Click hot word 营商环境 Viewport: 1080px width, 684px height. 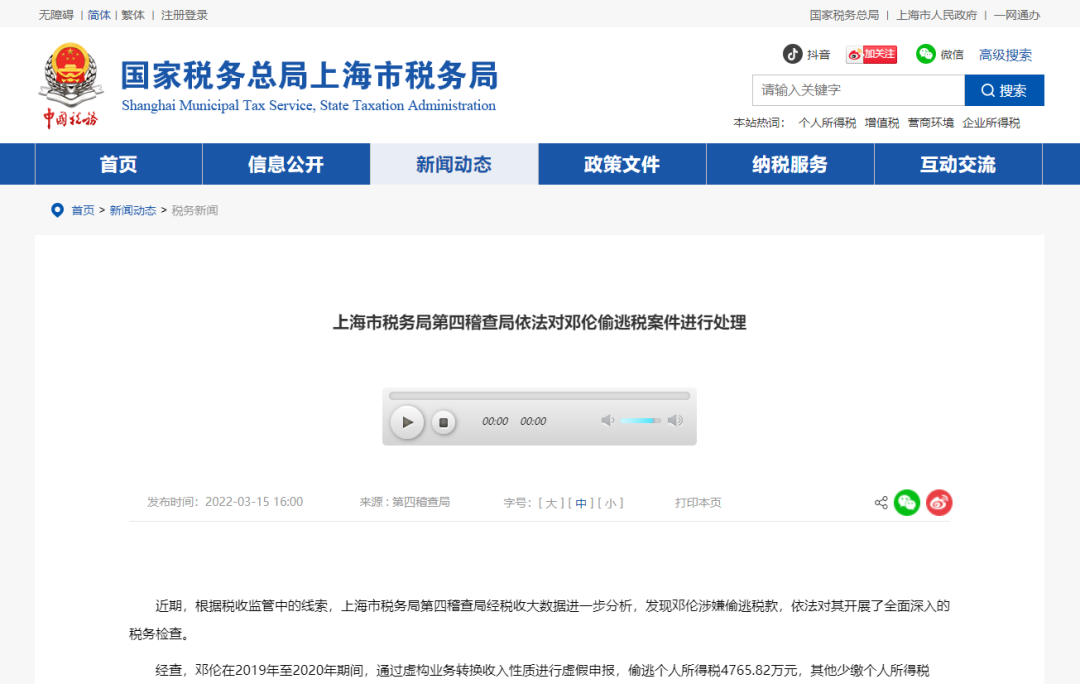(x=931, y=123)
